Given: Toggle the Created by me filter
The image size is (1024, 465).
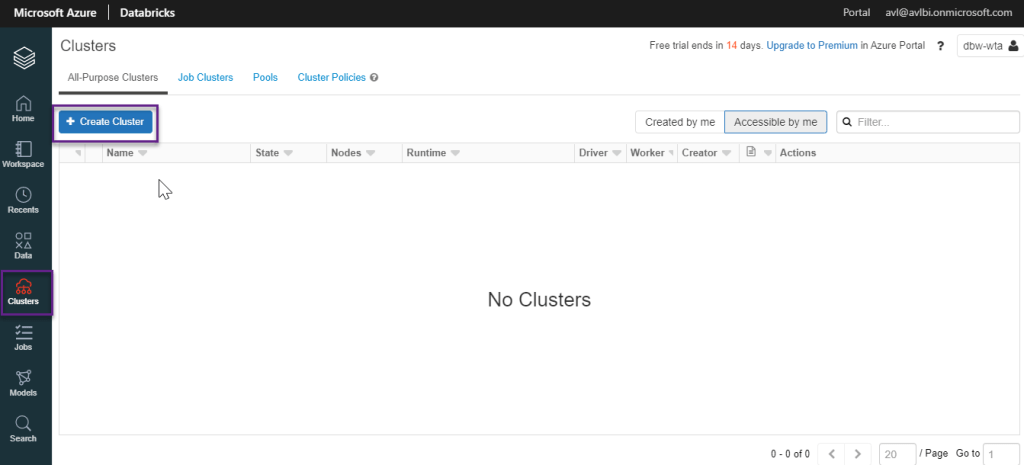Looking at the screenshot, I should coord(680,122).
